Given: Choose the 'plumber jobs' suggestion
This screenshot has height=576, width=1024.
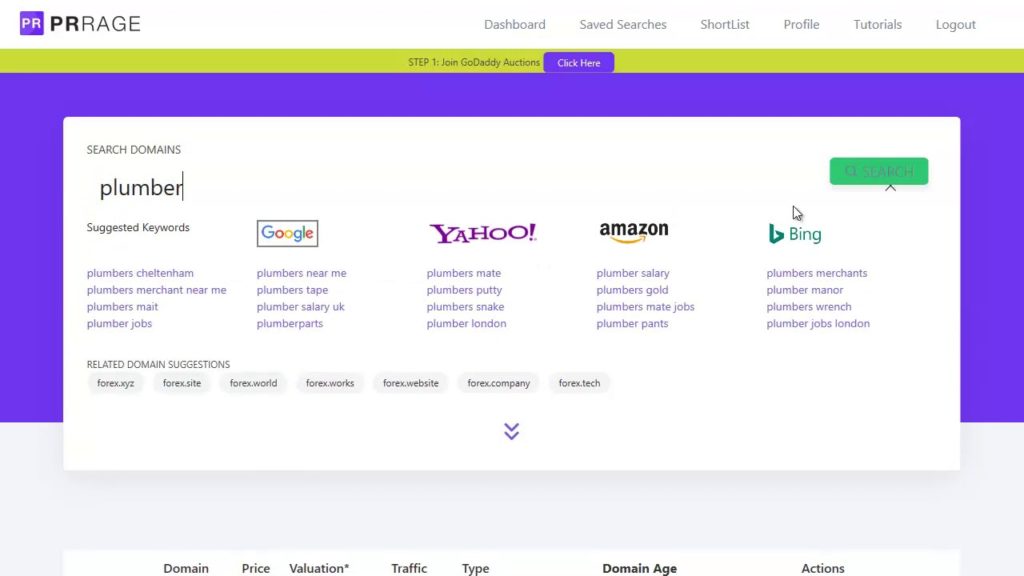Looking at the screenshot, I should [119, 324].
